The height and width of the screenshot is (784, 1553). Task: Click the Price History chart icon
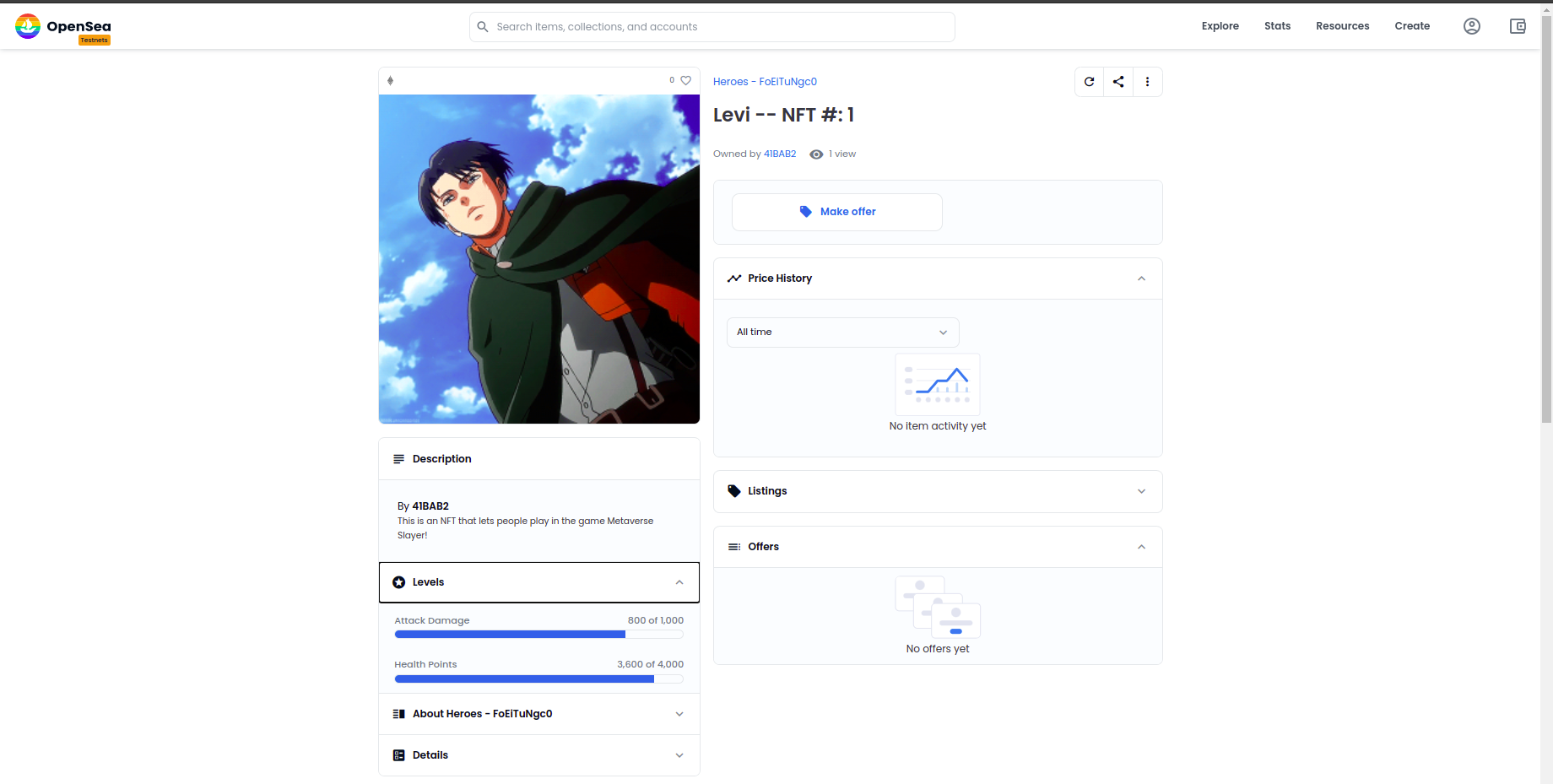tap(734, 278)
